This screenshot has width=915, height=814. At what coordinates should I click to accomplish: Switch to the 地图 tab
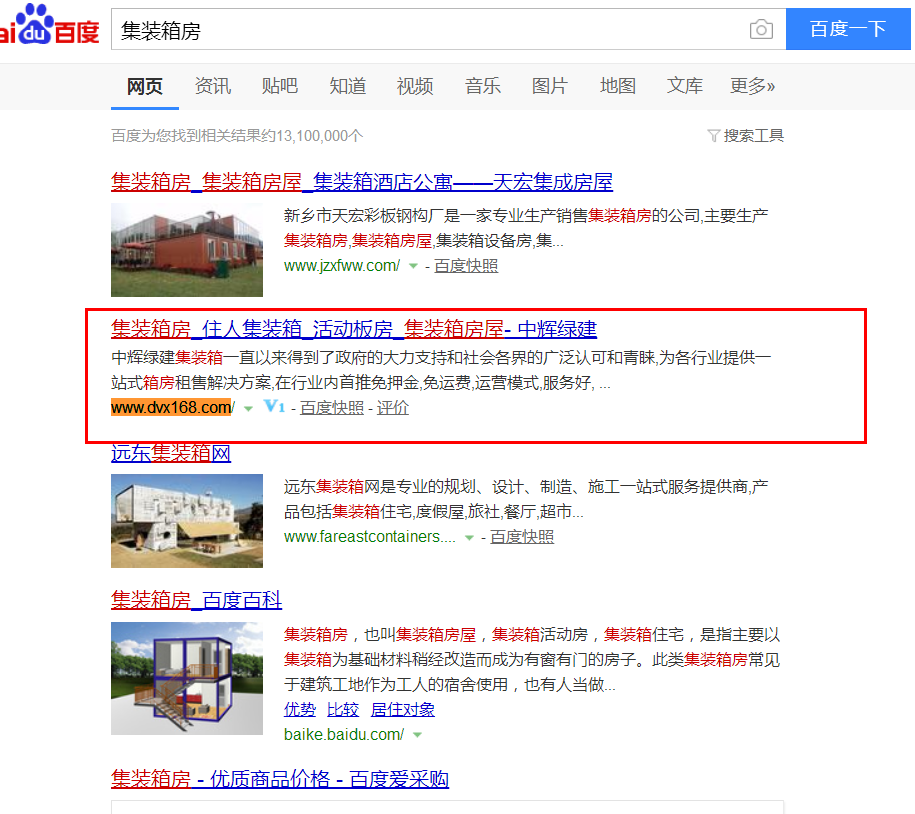[617, 86]
